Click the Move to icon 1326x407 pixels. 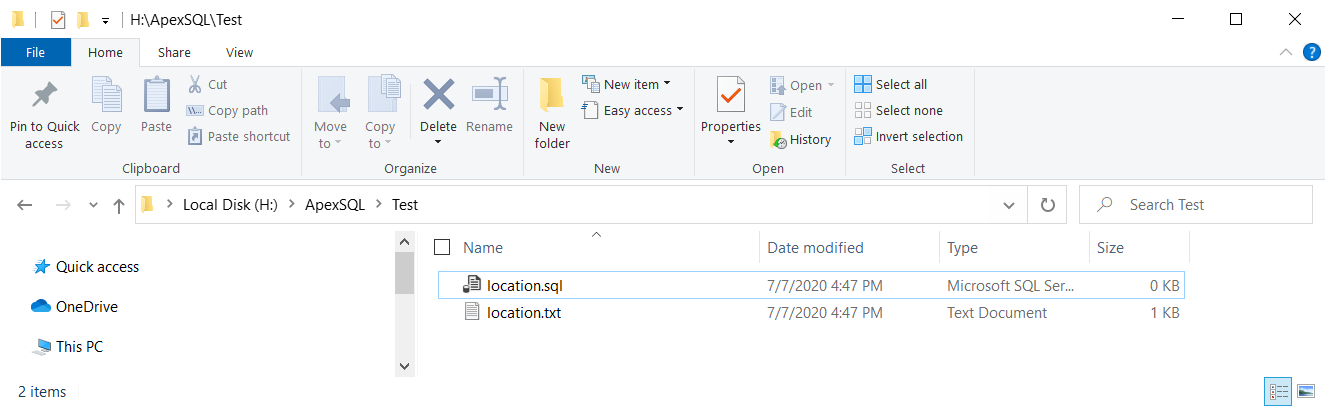331,113
